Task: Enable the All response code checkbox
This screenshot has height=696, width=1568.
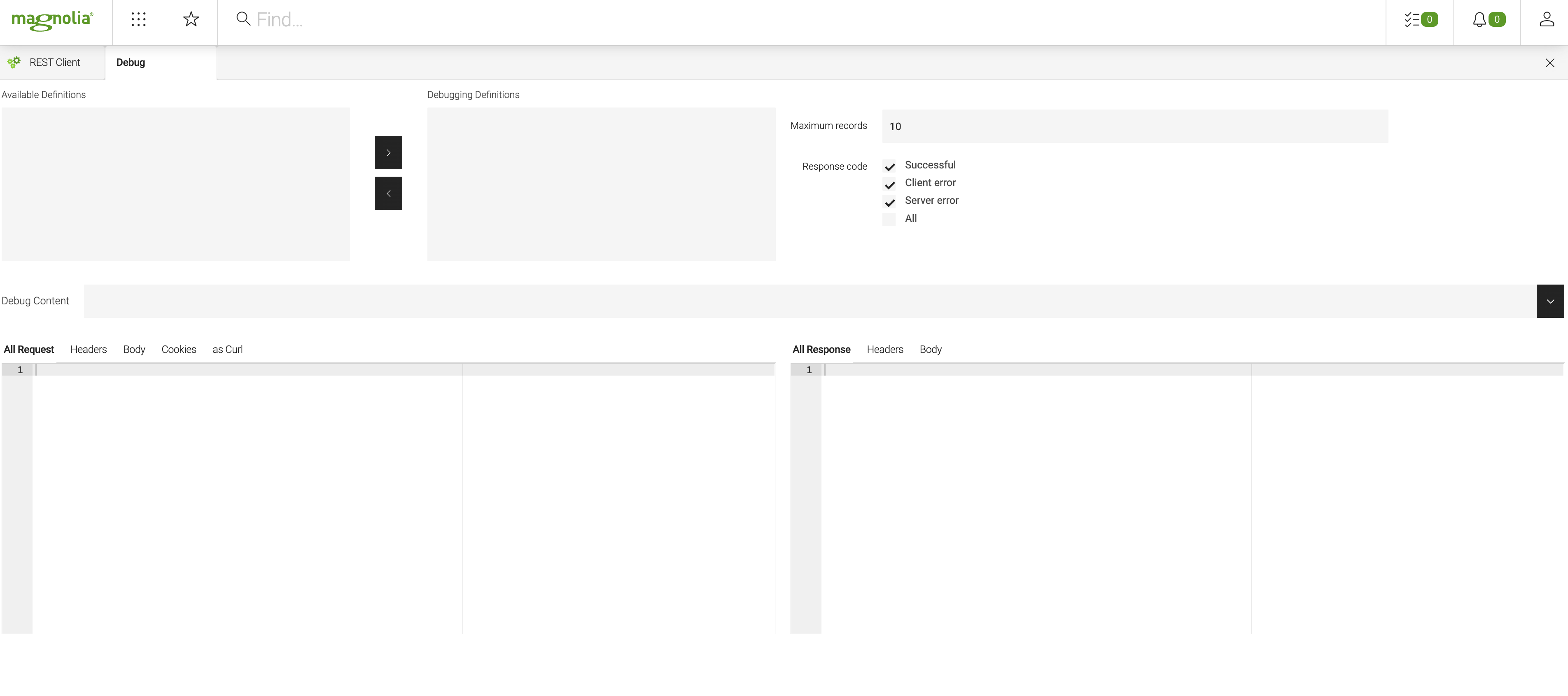Action: coord(889,219)
